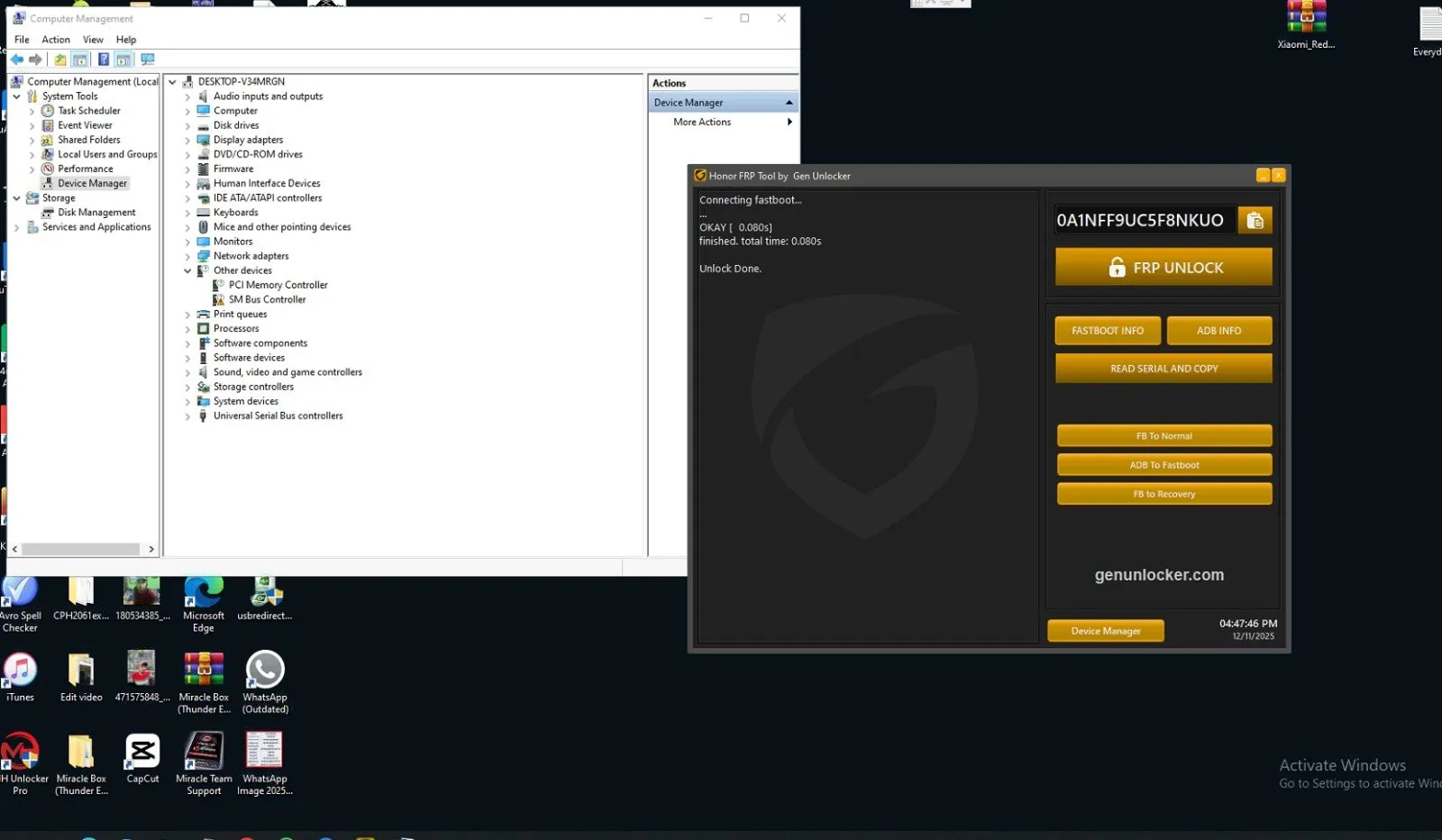1442x840 pixels.
Task: Click the blue Help question-mark toolbar icon
Action: 104,59
